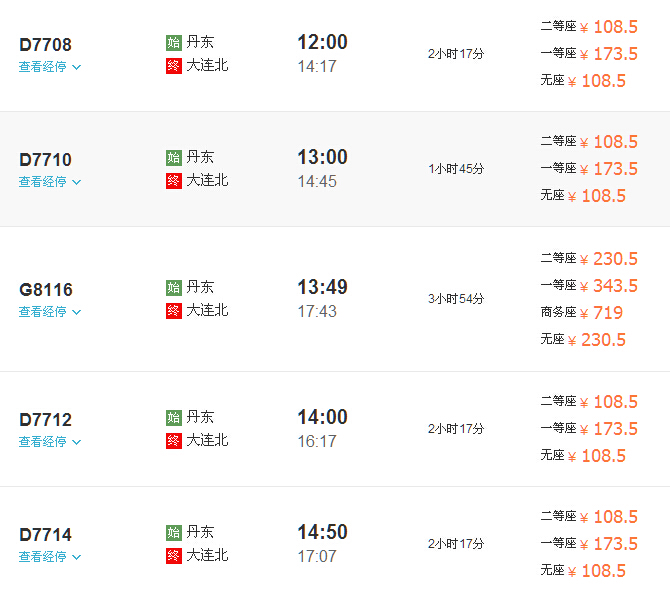
Task: Click green 始 icon for train G8116
Action: point(174,288)
